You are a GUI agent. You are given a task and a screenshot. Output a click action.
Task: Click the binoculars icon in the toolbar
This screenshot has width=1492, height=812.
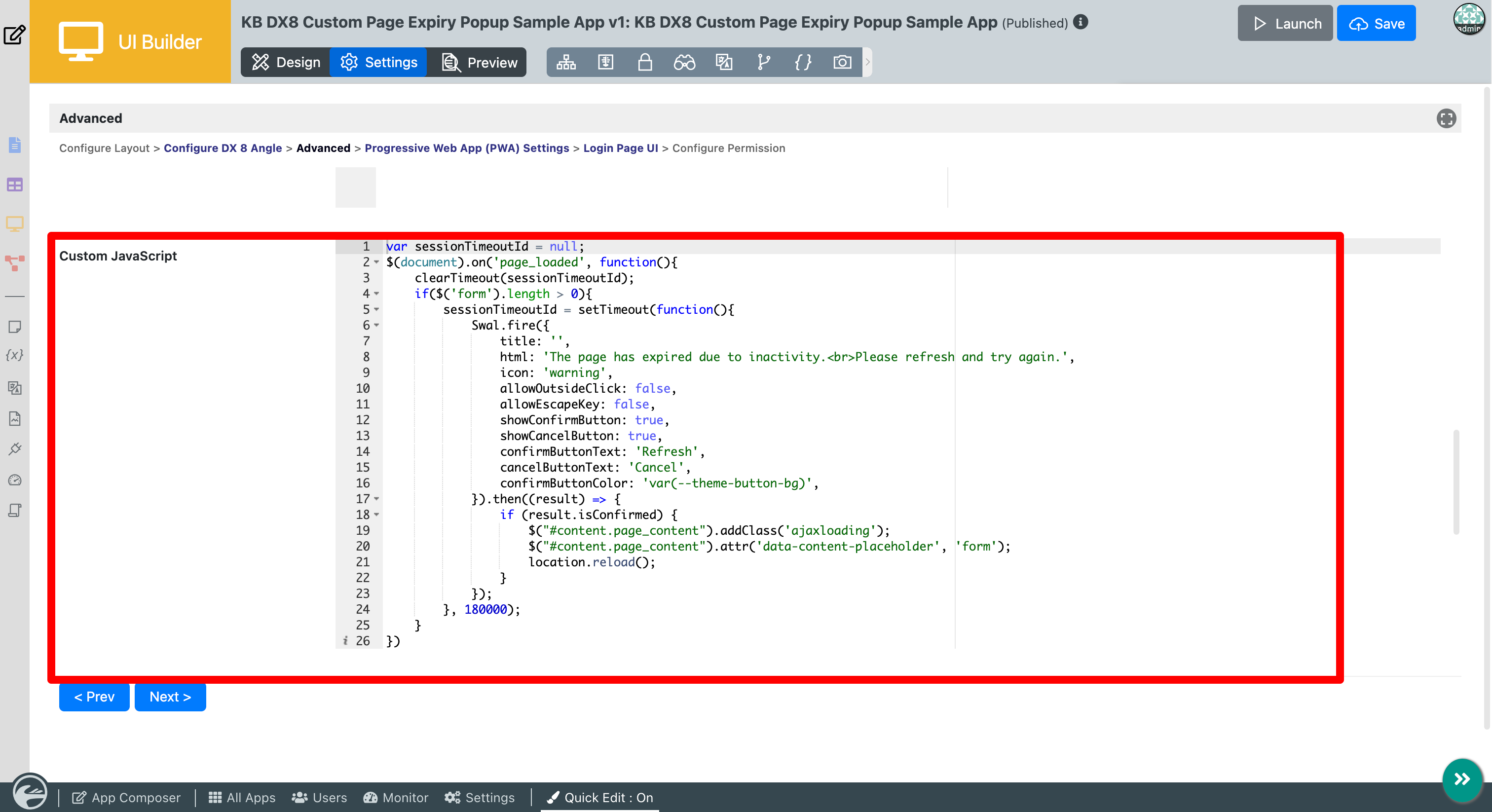pos(684,62)
